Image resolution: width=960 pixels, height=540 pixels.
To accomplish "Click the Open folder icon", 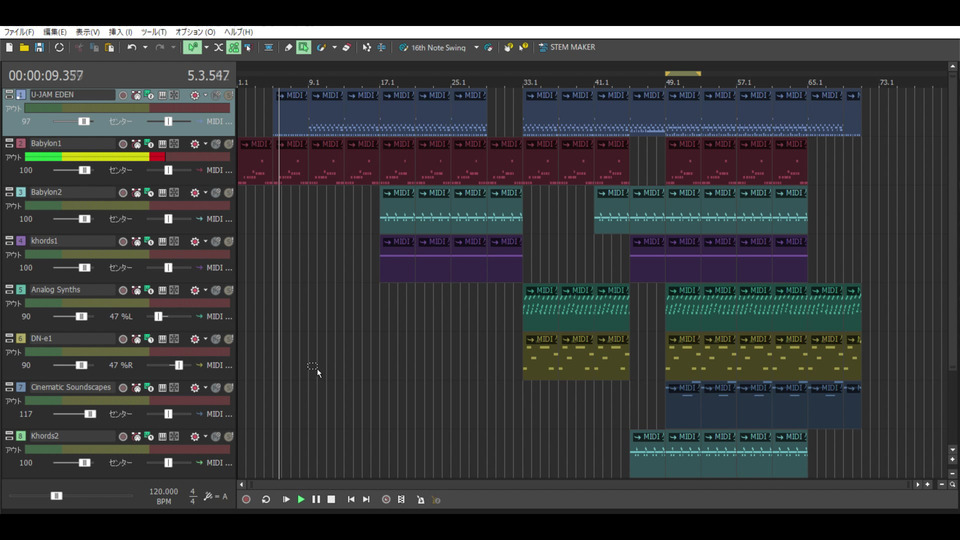I will click(24, 47).
